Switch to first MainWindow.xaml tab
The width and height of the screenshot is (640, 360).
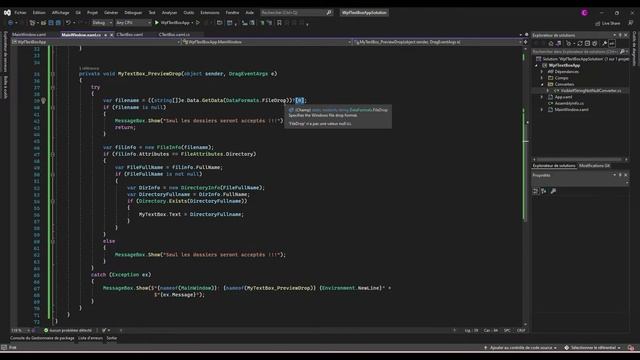29,35
